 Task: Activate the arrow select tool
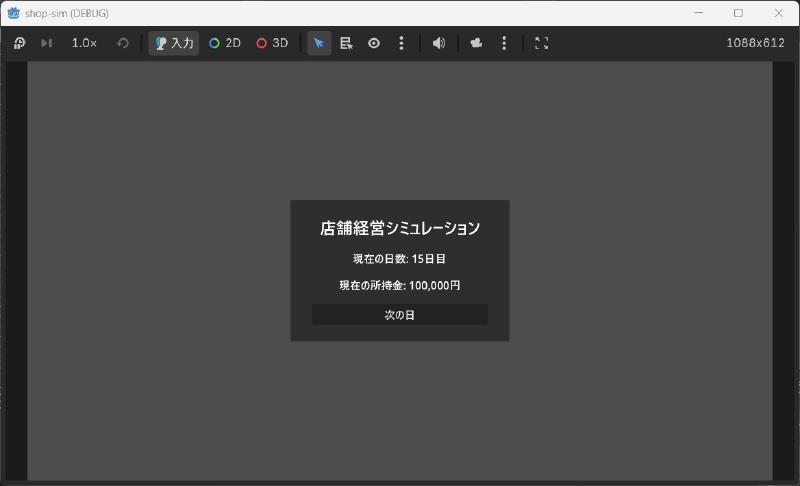(x=319, y=43)
